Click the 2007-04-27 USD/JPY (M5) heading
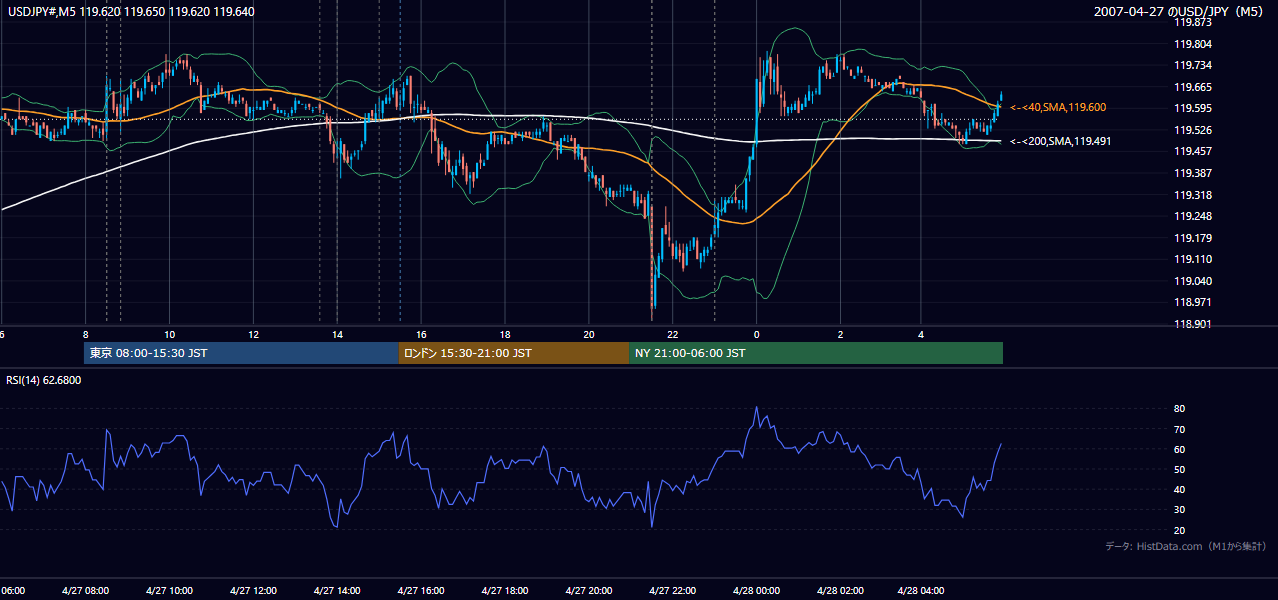Viewport: 1278px width, 600px height. click(1180, 12)
